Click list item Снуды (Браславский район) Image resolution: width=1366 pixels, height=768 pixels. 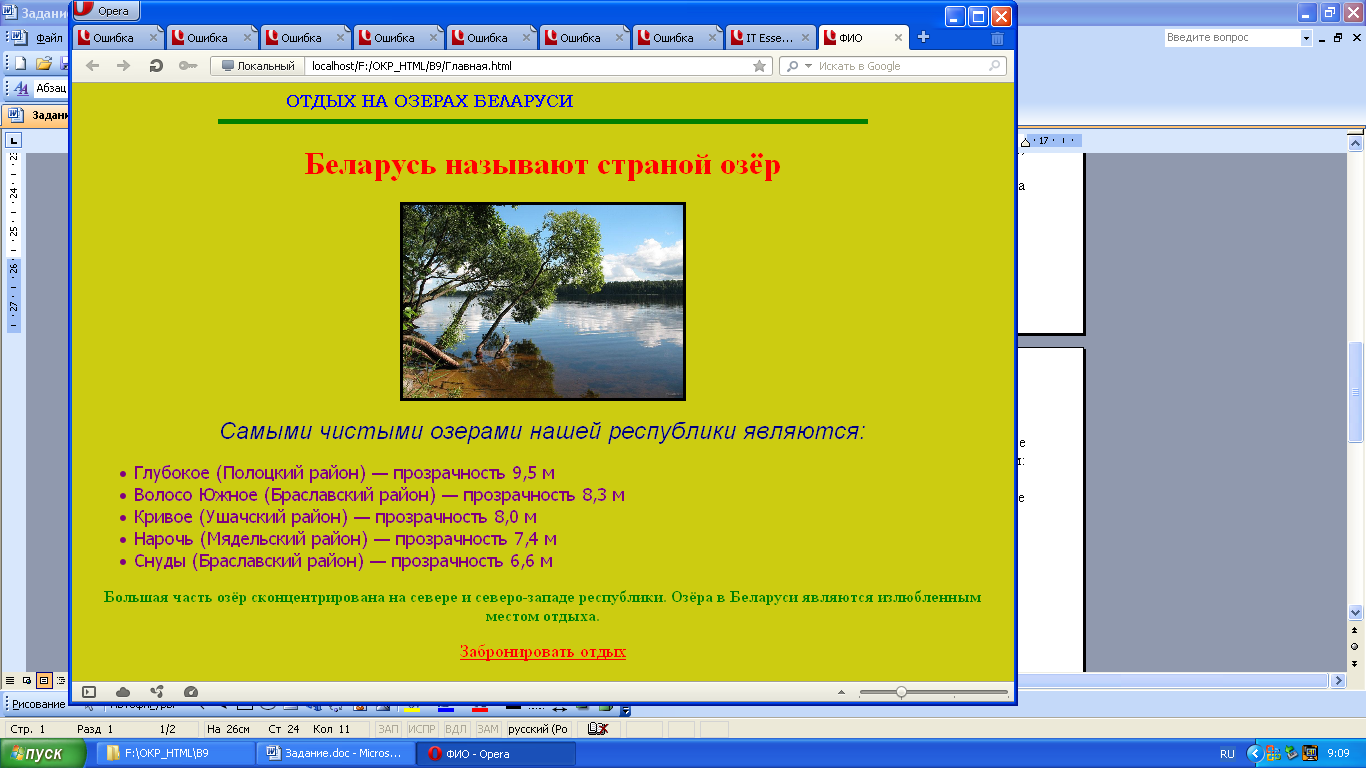pyautogui.click(x=343, y=561)
